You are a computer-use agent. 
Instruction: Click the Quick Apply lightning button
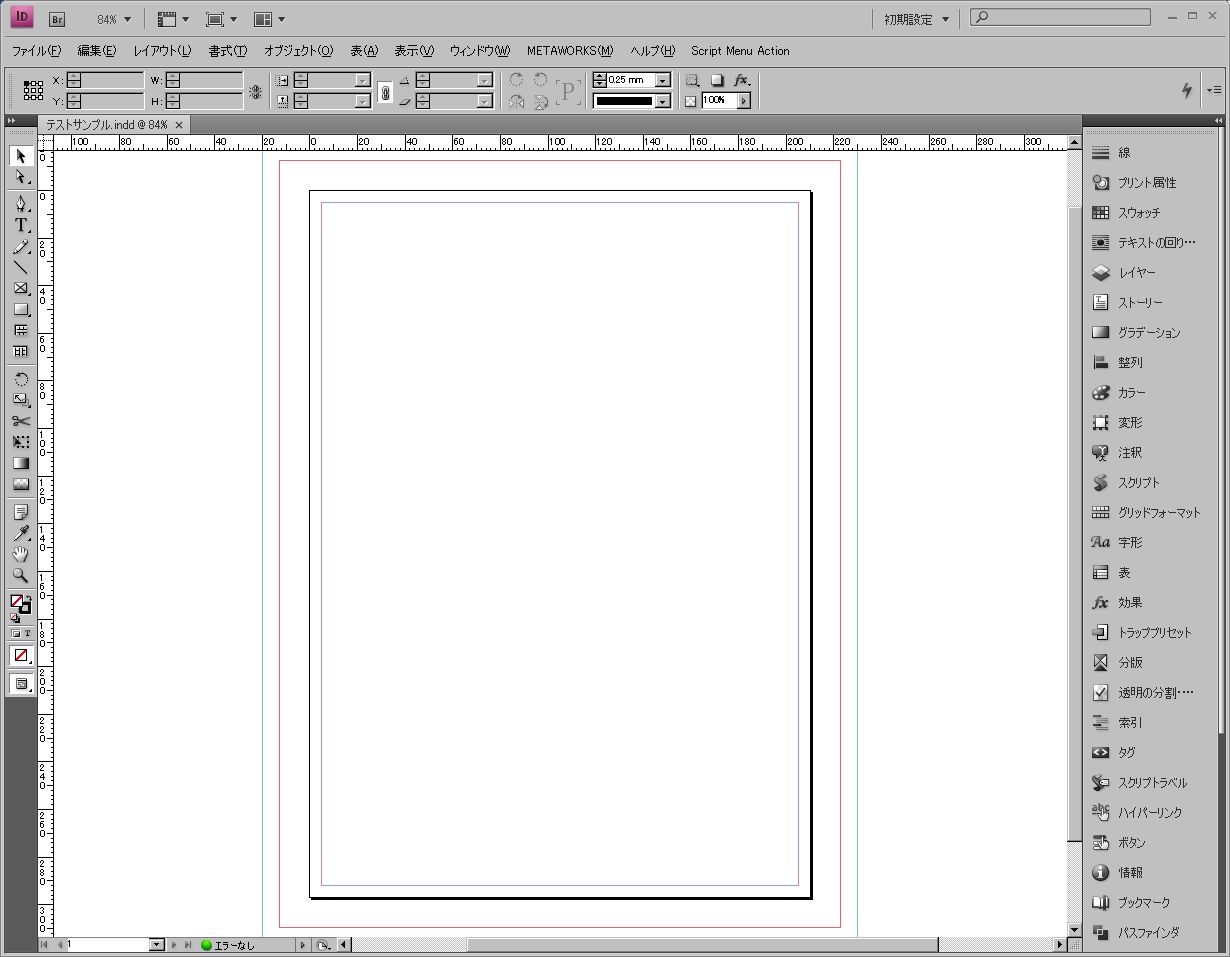1187,90
